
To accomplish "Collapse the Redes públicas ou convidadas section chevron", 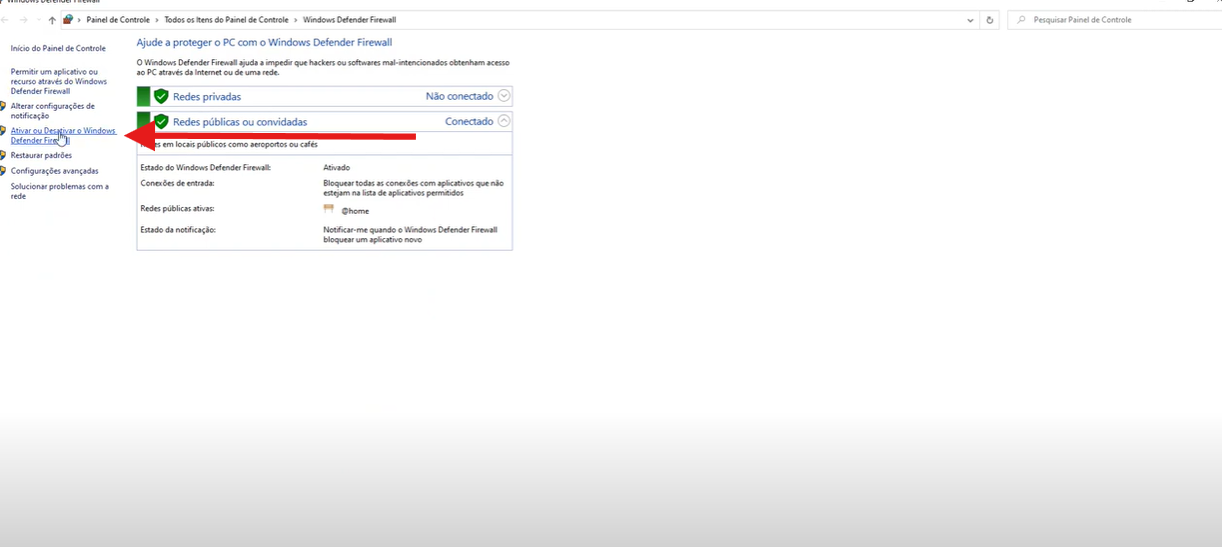I will [x=504, y=121].
